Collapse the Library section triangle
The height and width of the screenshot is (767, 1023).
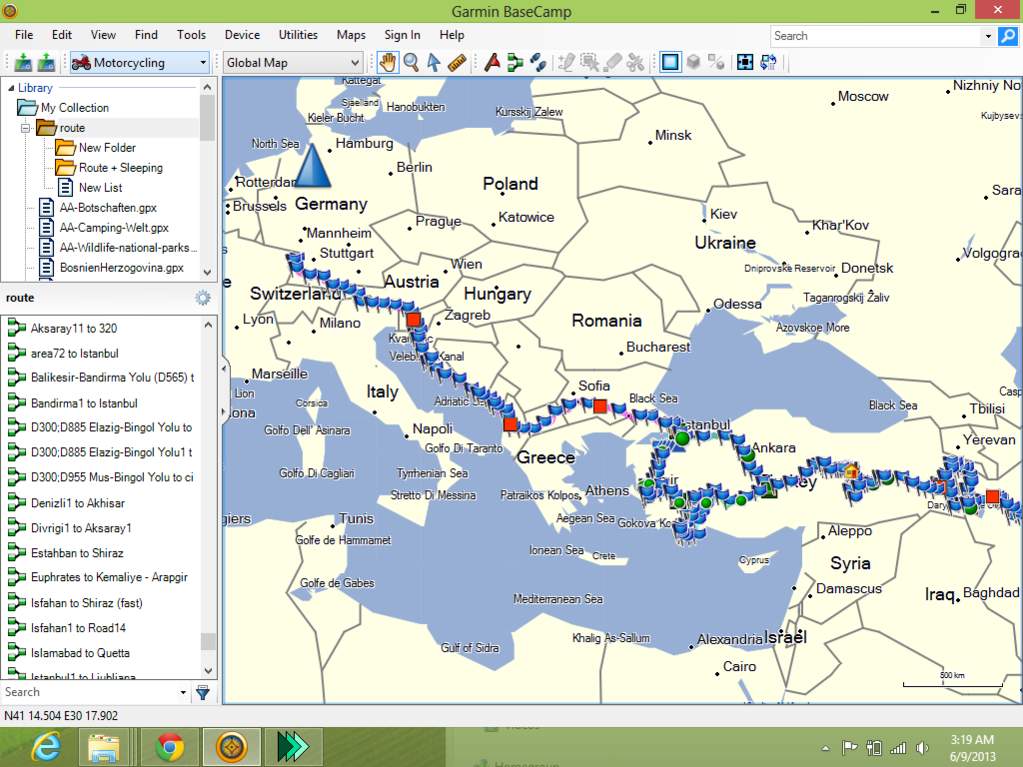click(10, 87)
